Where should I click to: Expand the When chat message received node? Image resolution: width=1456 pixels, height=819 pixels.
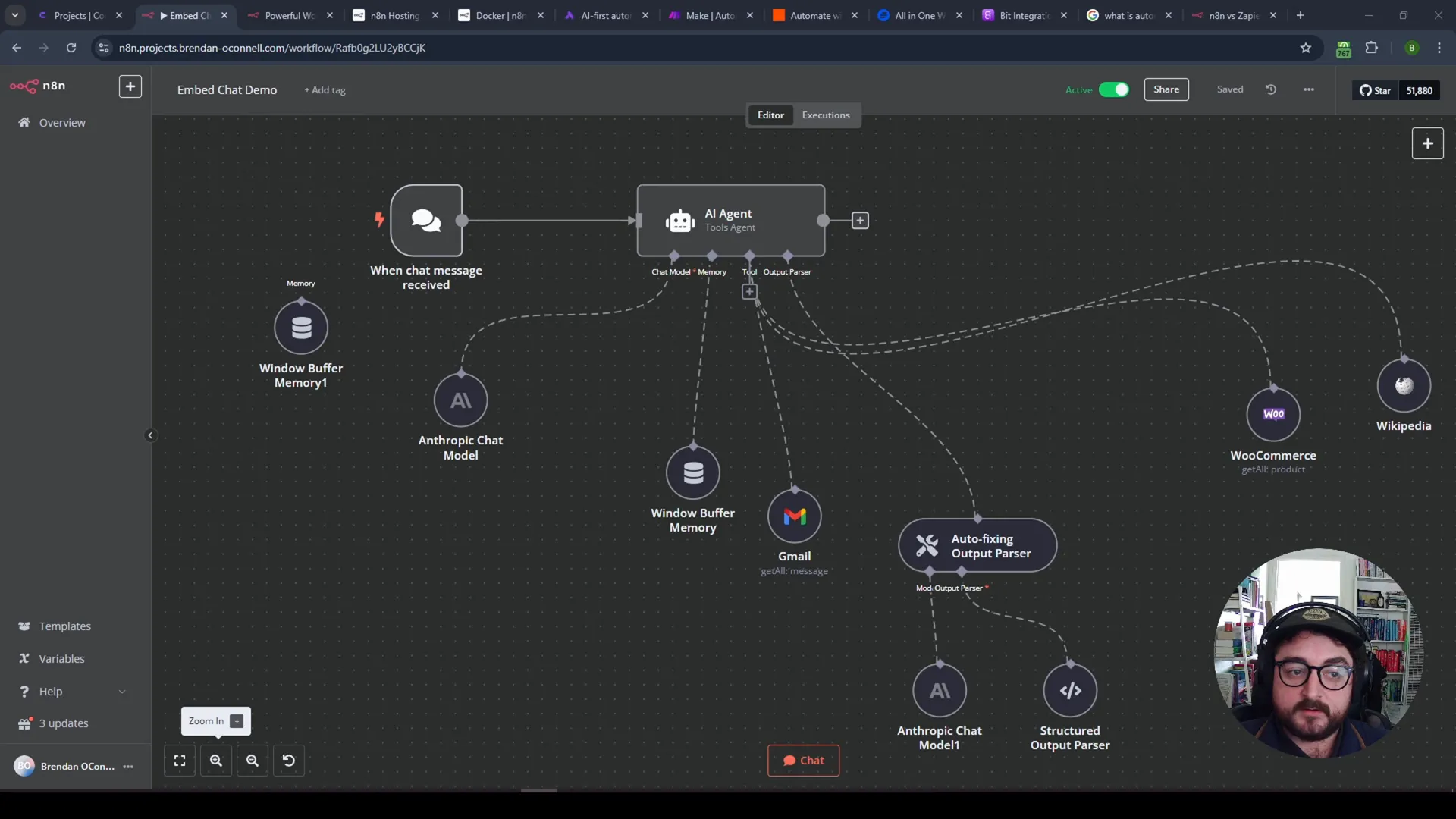click(x=426, y=220)
